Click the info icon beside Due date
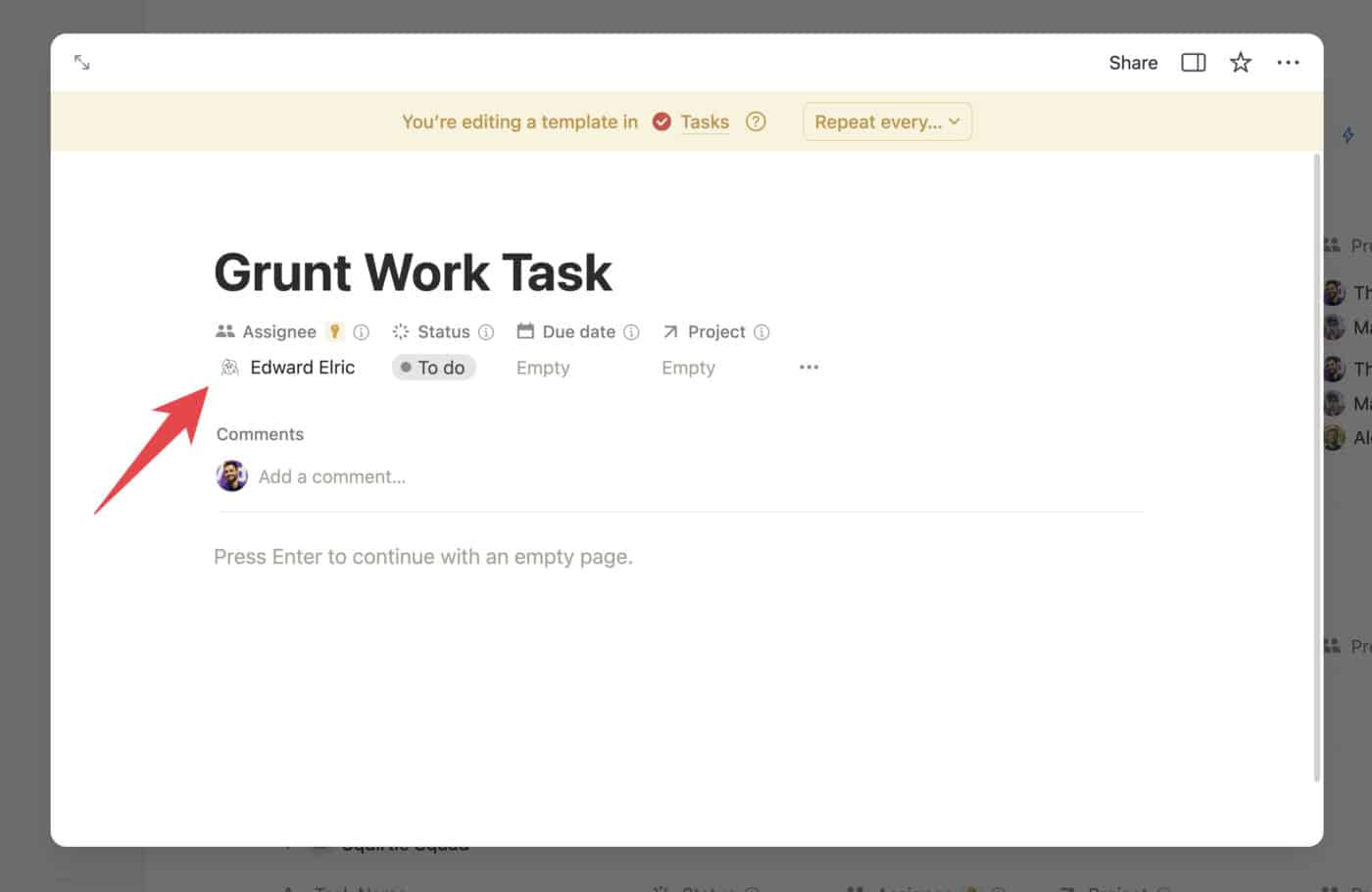The width and height of the screenshot is (1372, 892). click(632, 332)
